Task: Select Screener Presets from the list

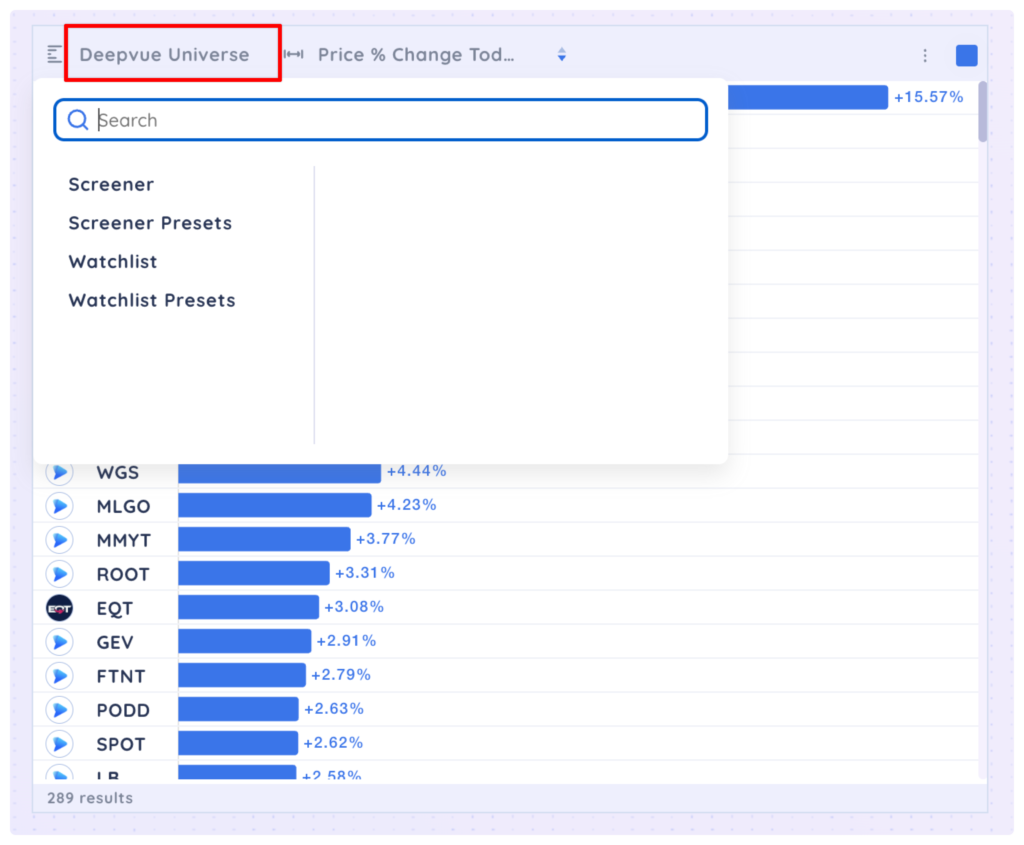Action: 150,223
